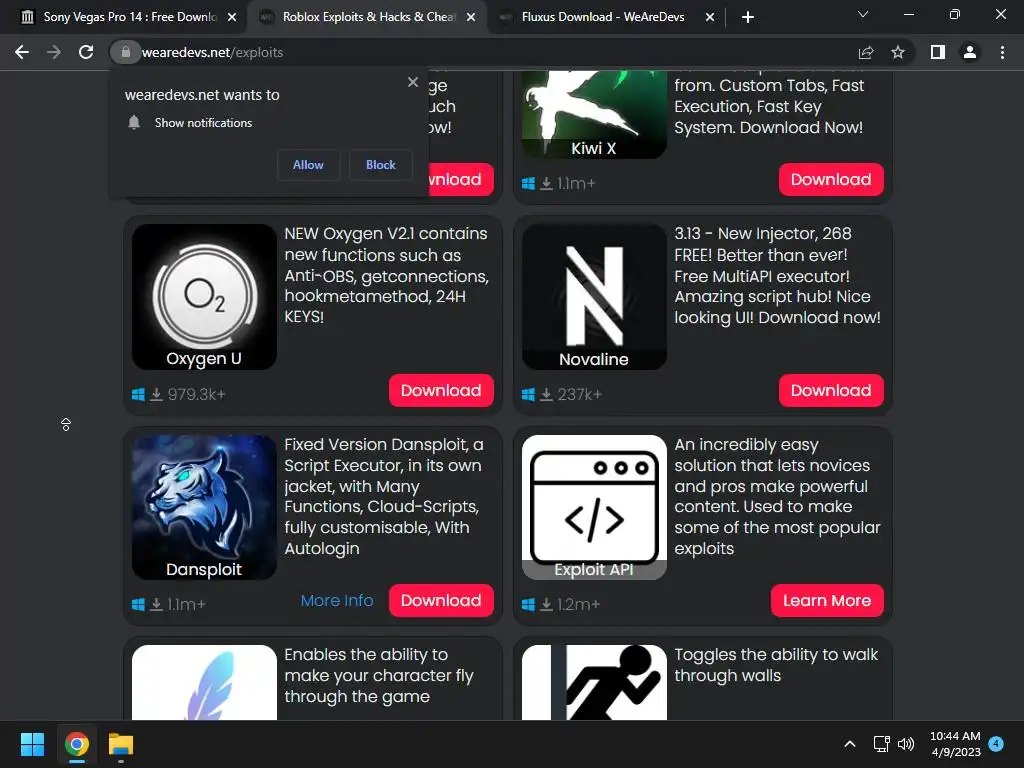Viewport: 1024px width, 768px height.
Task: Click Oxygen U 979.3k+ download count icon
Action: point(157,394)
